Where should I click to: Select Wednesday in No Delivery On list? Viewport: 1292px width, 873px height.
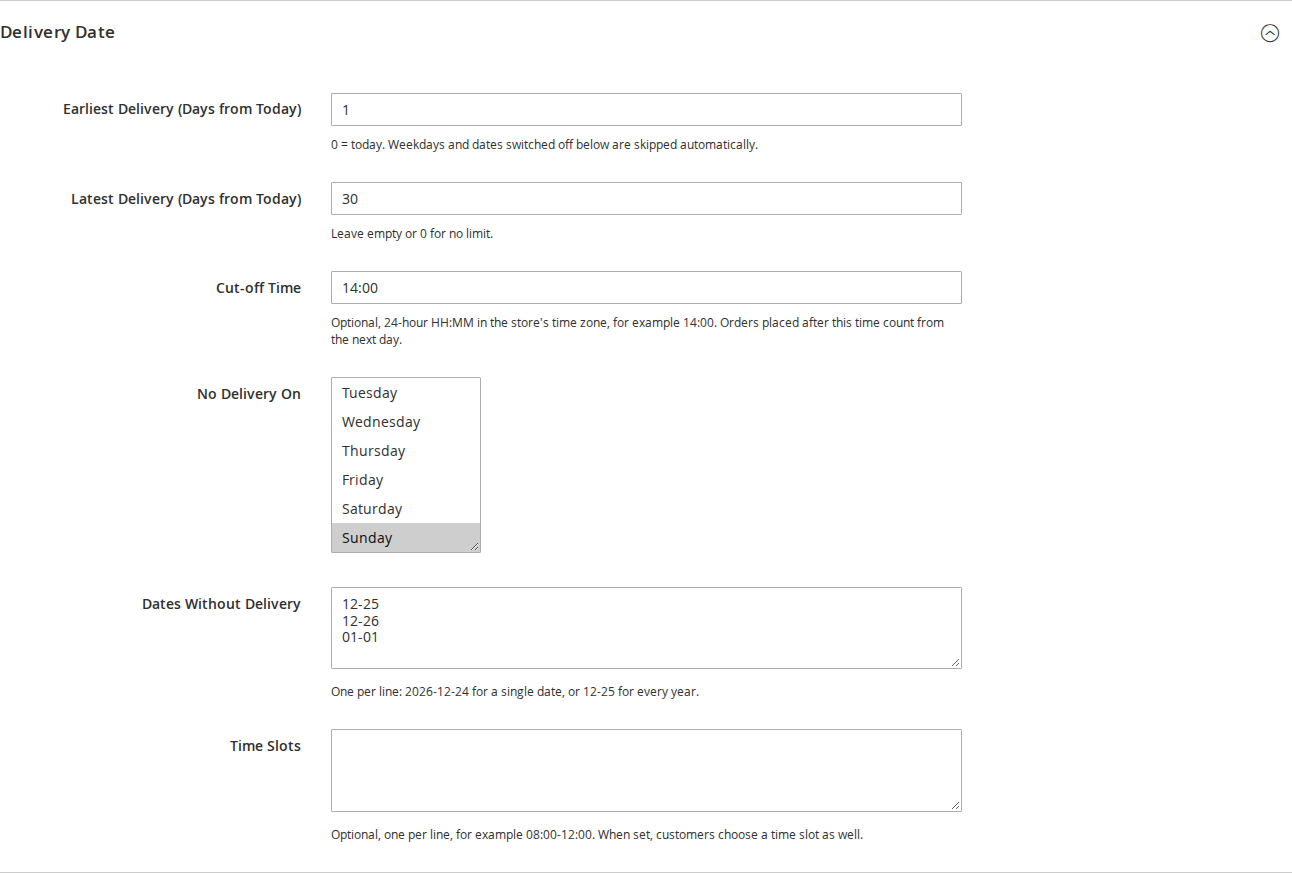405,422
